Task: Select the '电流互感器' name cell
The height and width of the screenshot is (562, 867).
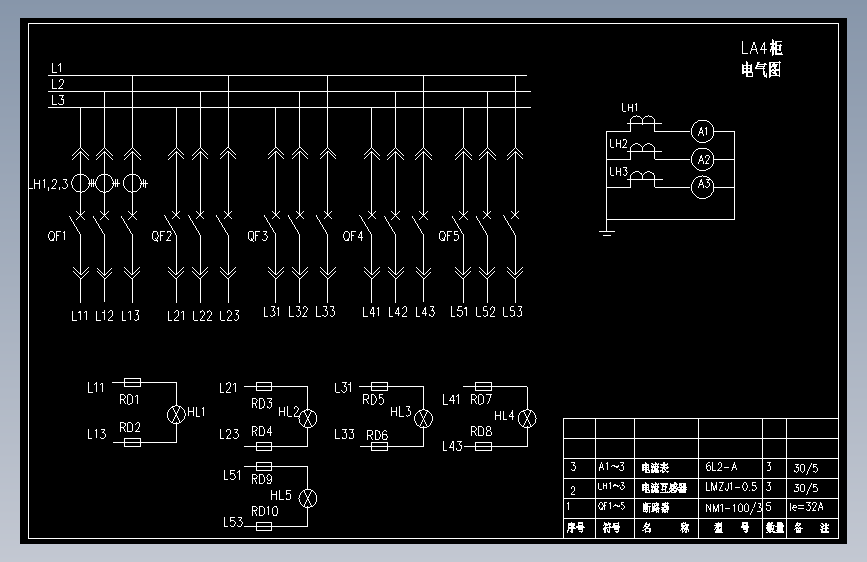Action: 664,487
